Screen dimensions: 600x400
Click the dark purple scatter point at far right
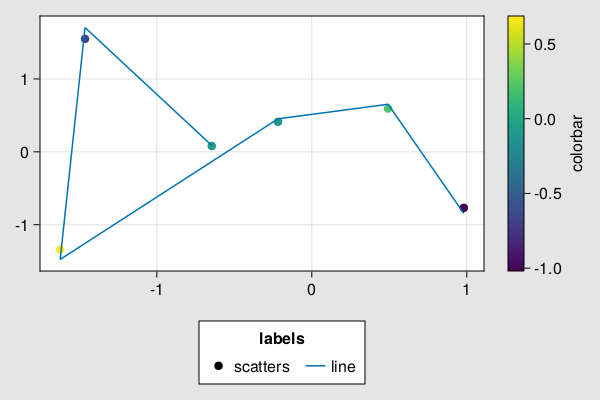(464, 208)
